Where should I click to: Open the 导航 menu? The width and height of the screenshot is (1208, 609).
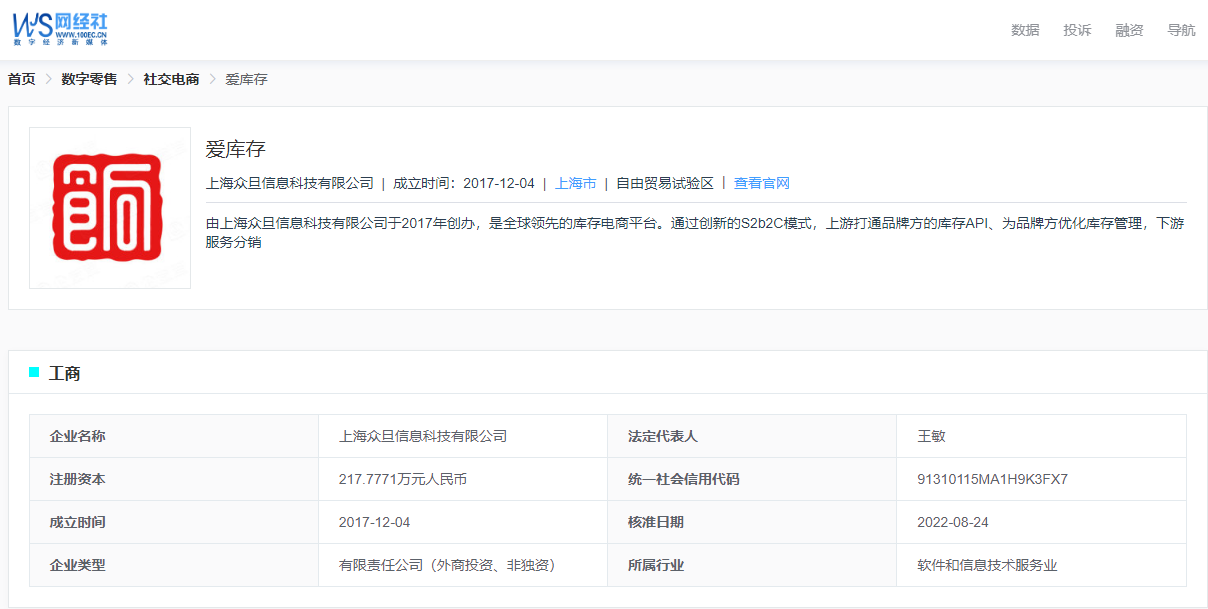click(x=1181, y=30)
